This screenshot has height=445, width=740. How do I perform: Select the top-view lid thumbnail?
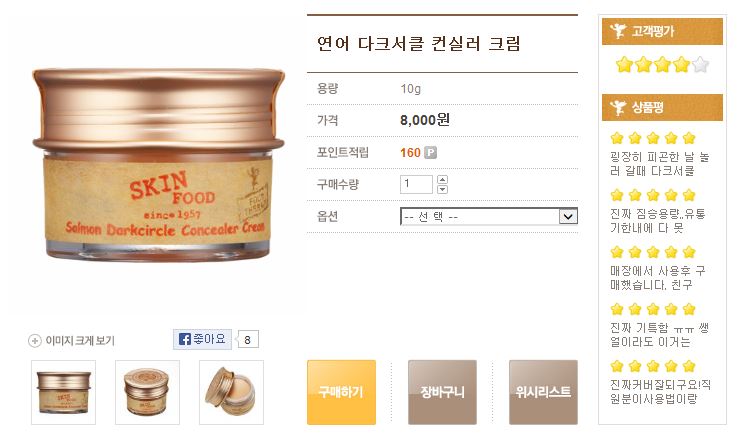pyautogui.click(x=147, y=392)
